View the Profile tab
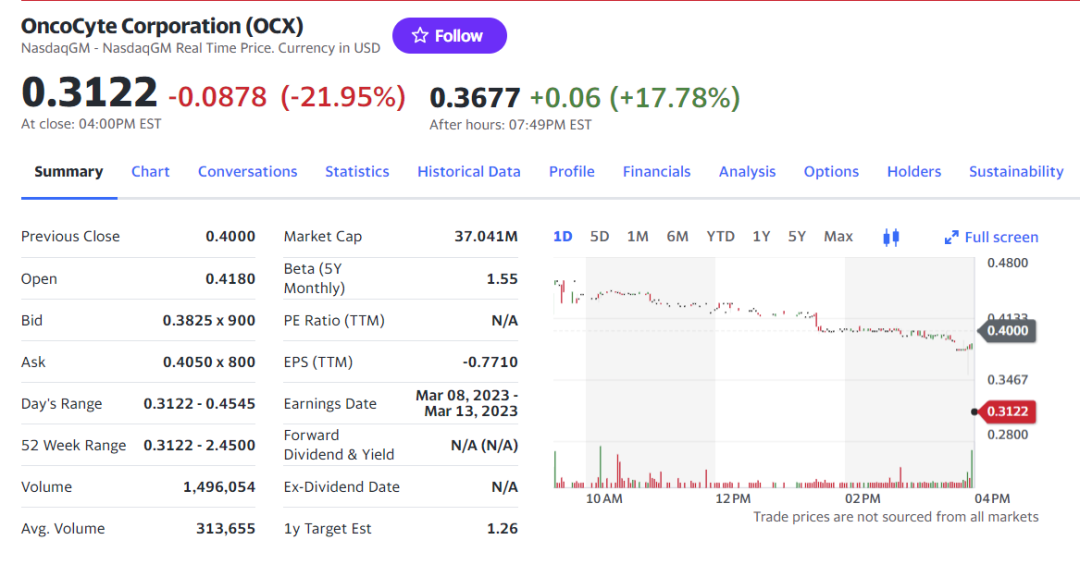Screen dimensions: 1080x577 (x=572, y=171)
